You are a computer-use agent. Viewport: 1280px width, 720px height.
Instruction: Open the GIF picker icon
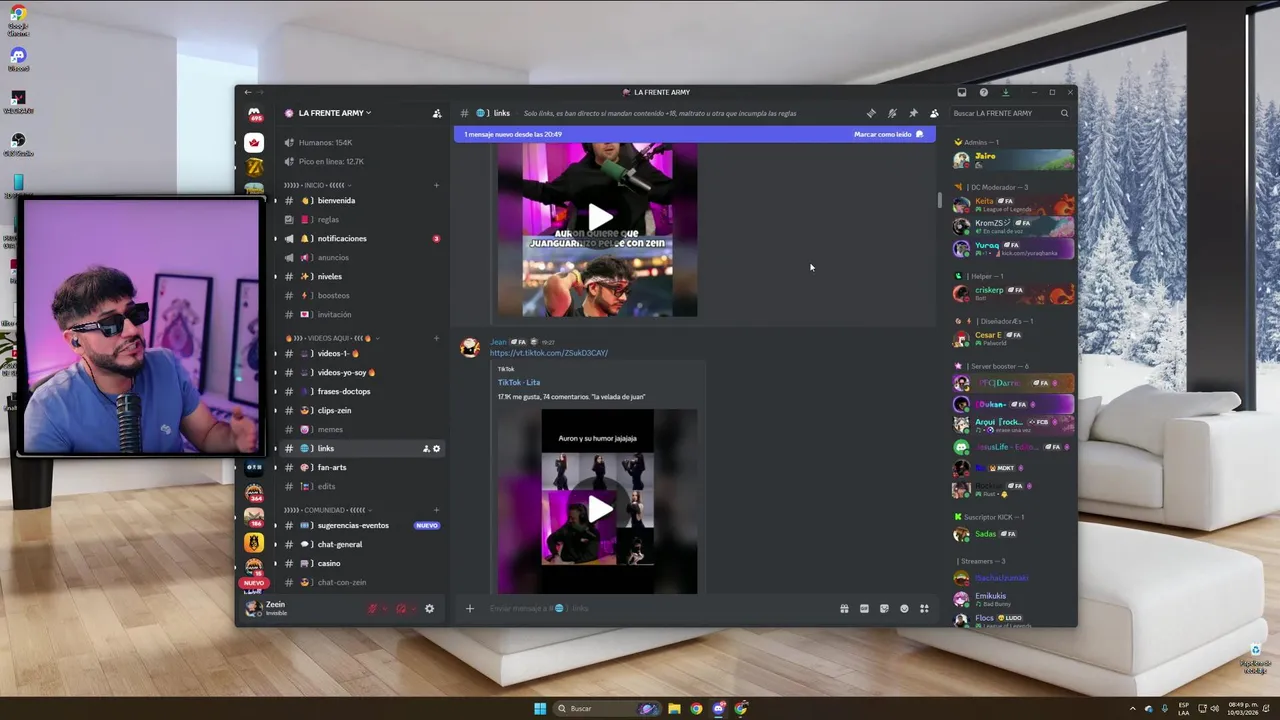864,608
